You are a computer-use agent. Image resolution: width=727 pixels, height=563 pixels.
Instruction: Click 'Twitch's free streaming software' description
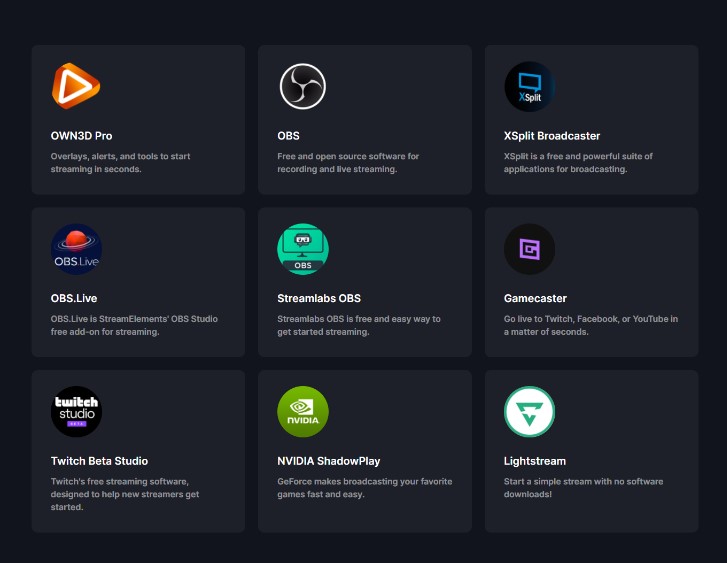(x=125, y=494)
